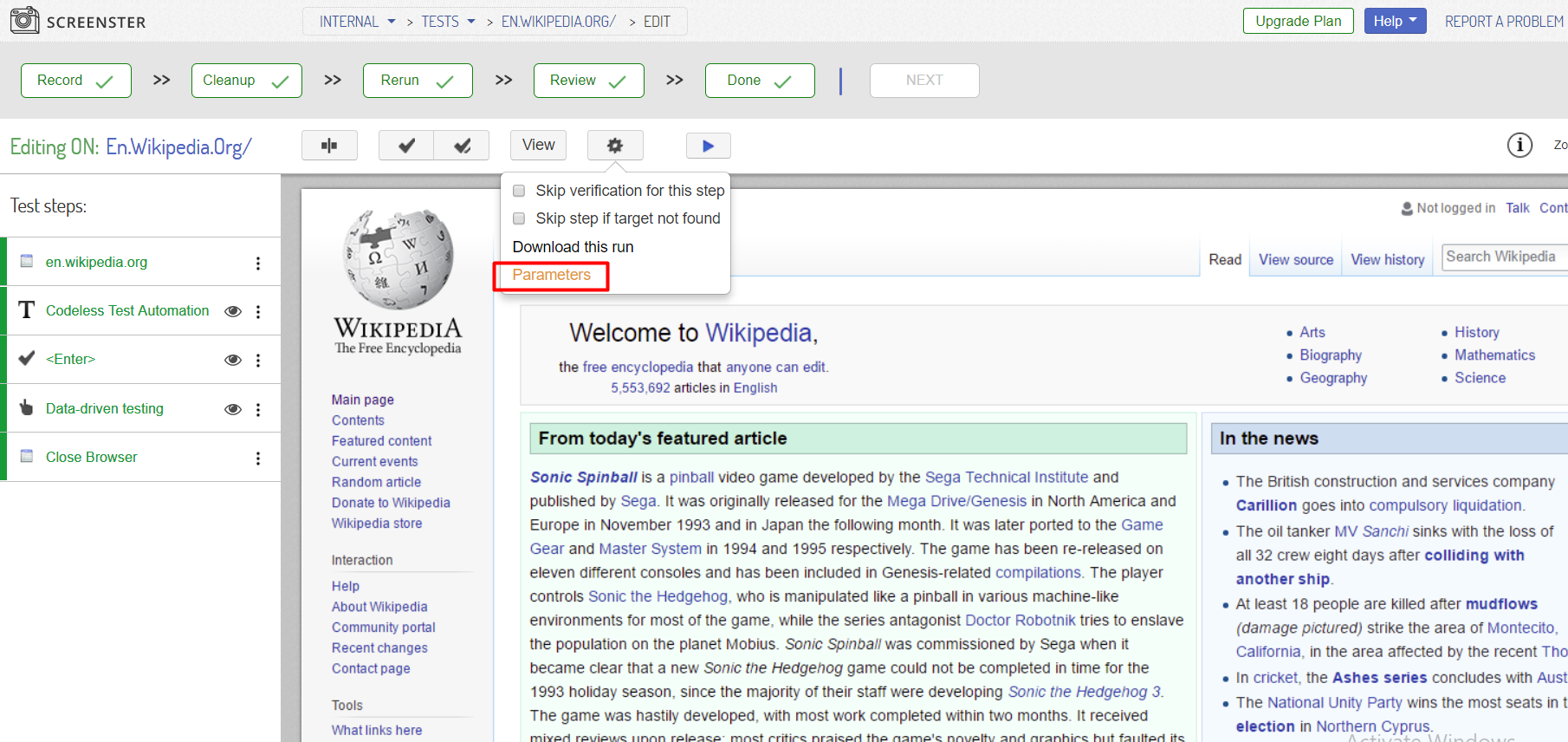The height and width of the screenshot is (742, 1568).
Task: Open three-dot menu for Close Browser step
Action: tap(258, 459)
